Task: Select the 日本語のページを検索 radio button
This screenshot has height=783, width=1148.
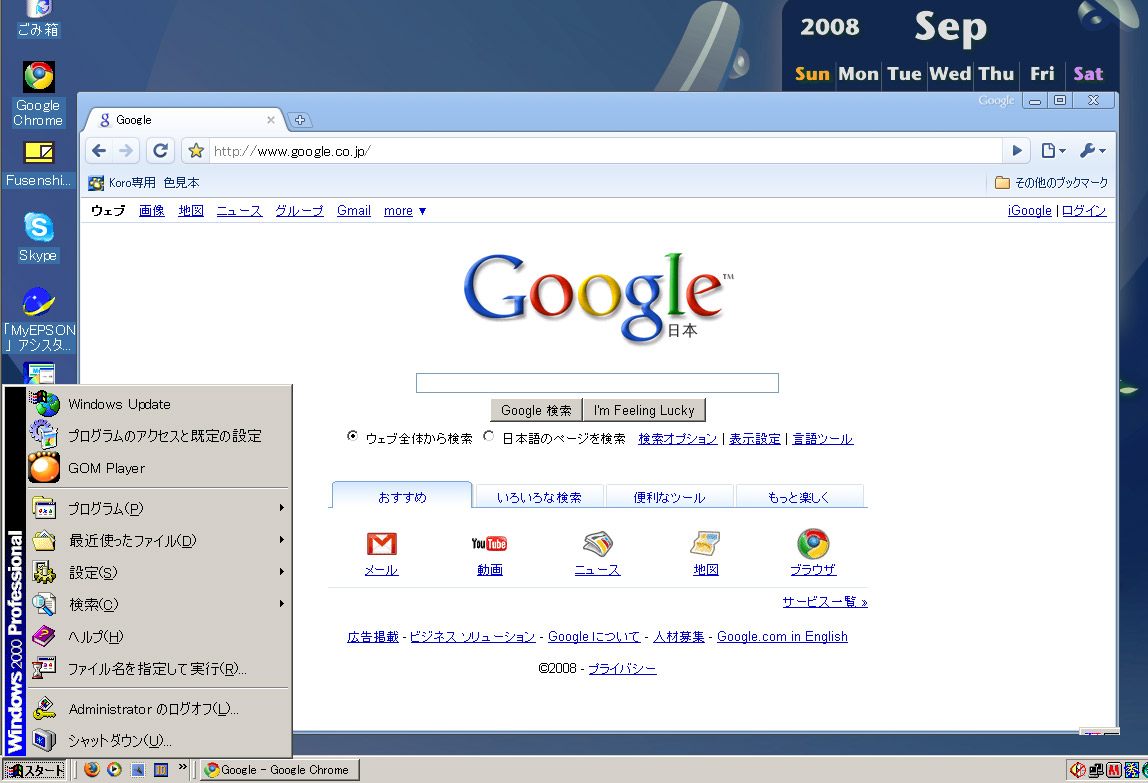Action: click(x=489, y=437)
